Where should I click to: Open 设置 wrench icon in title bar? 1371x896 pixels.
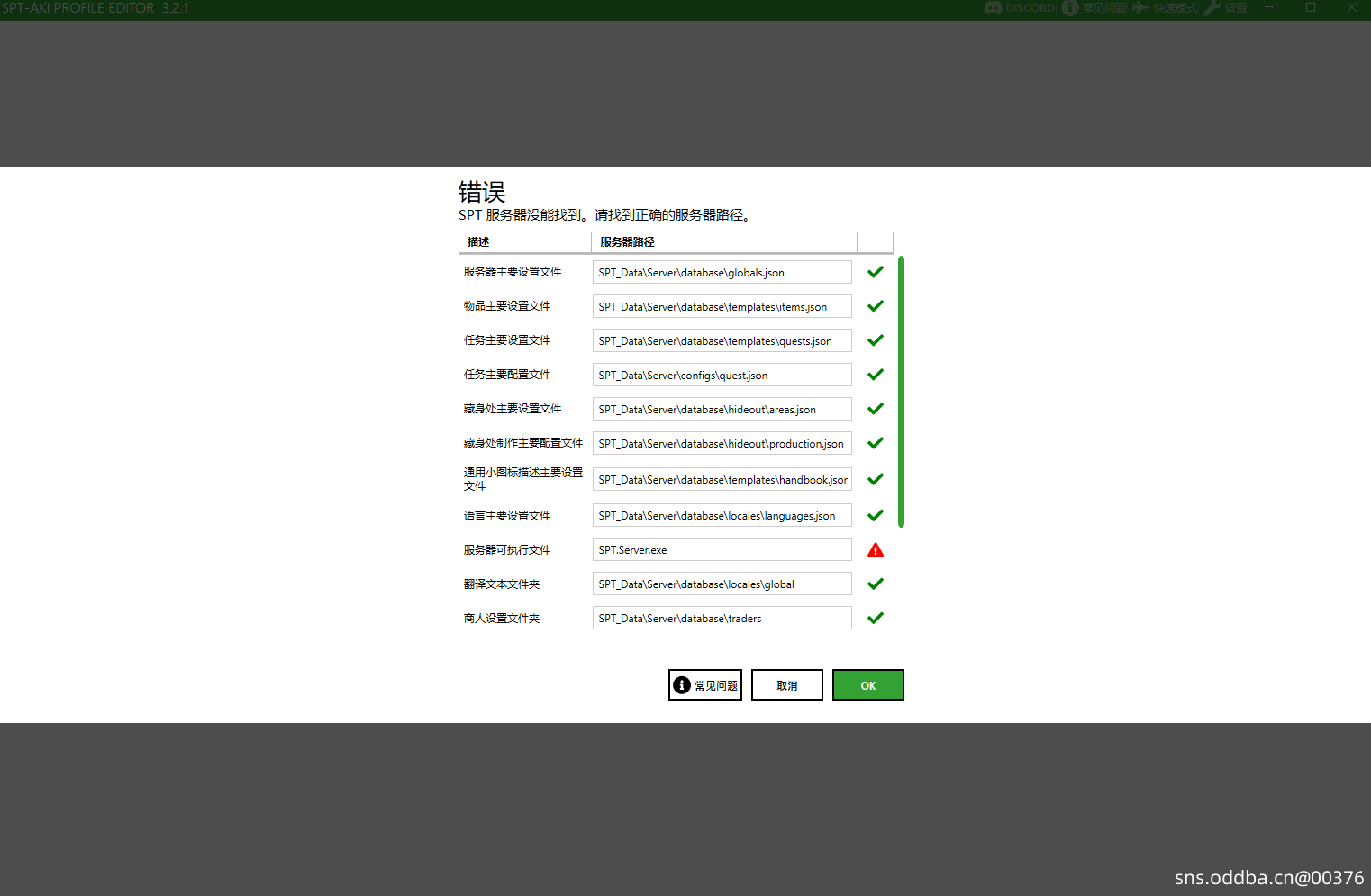1212,7
